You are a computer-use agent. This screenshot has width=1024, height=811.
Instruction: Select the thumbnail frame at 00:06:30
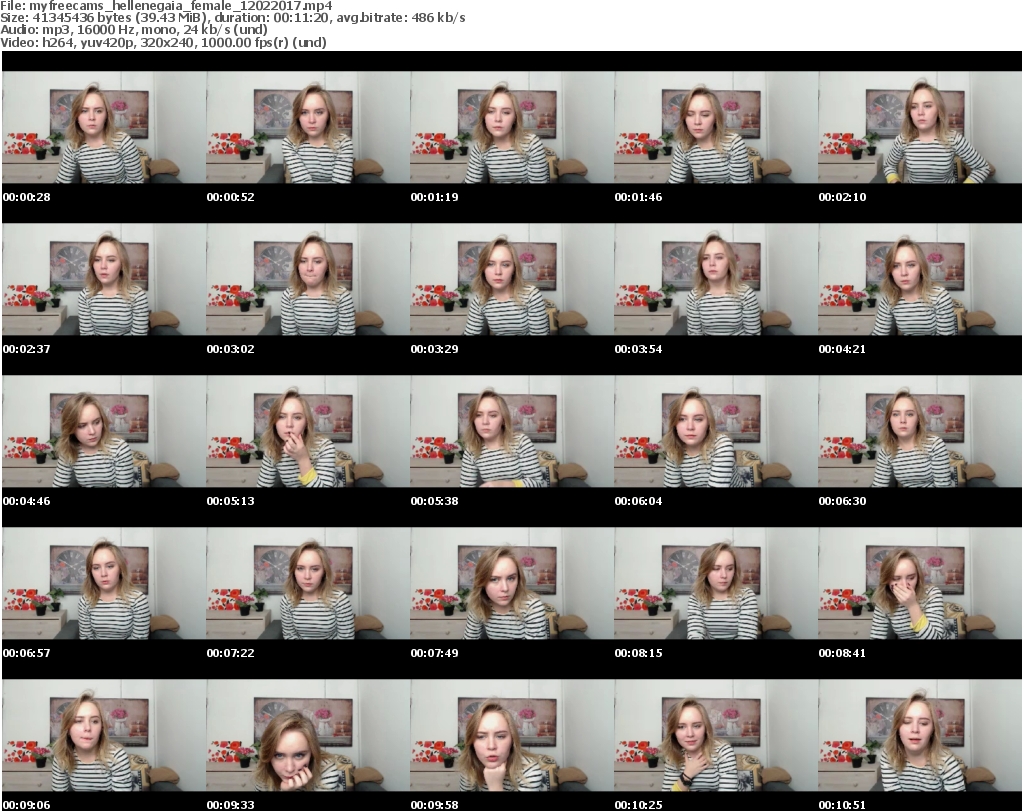tap(920, 432)
